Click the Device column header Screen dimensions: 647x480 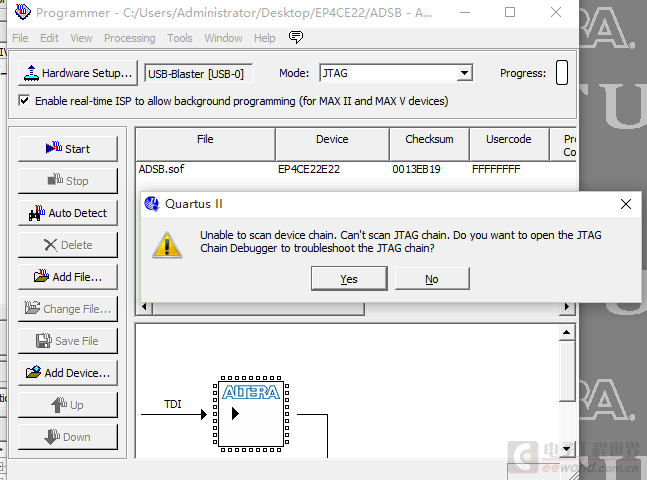[x=332, y=144]
